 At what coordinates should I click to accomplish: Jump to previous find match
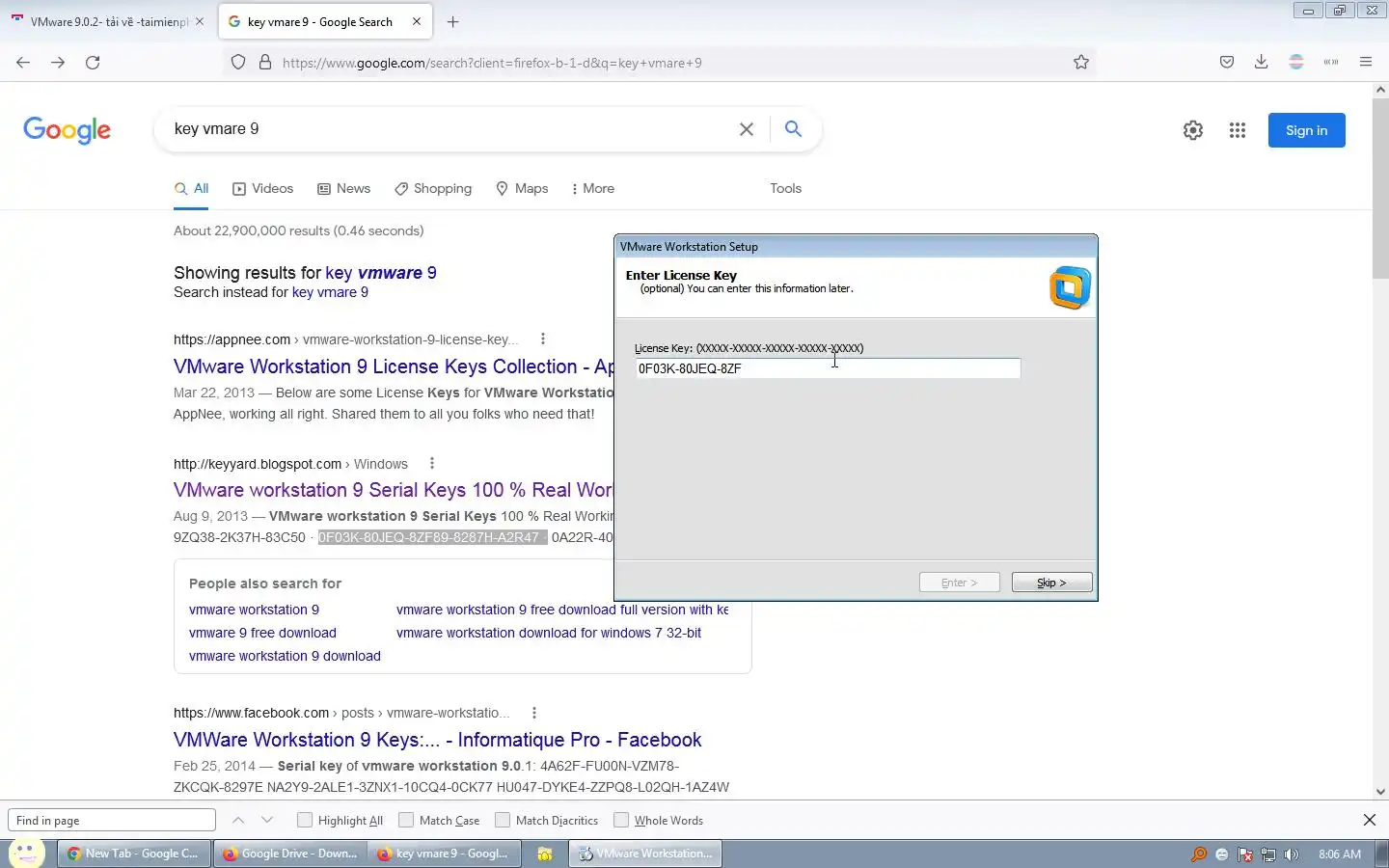238,820
